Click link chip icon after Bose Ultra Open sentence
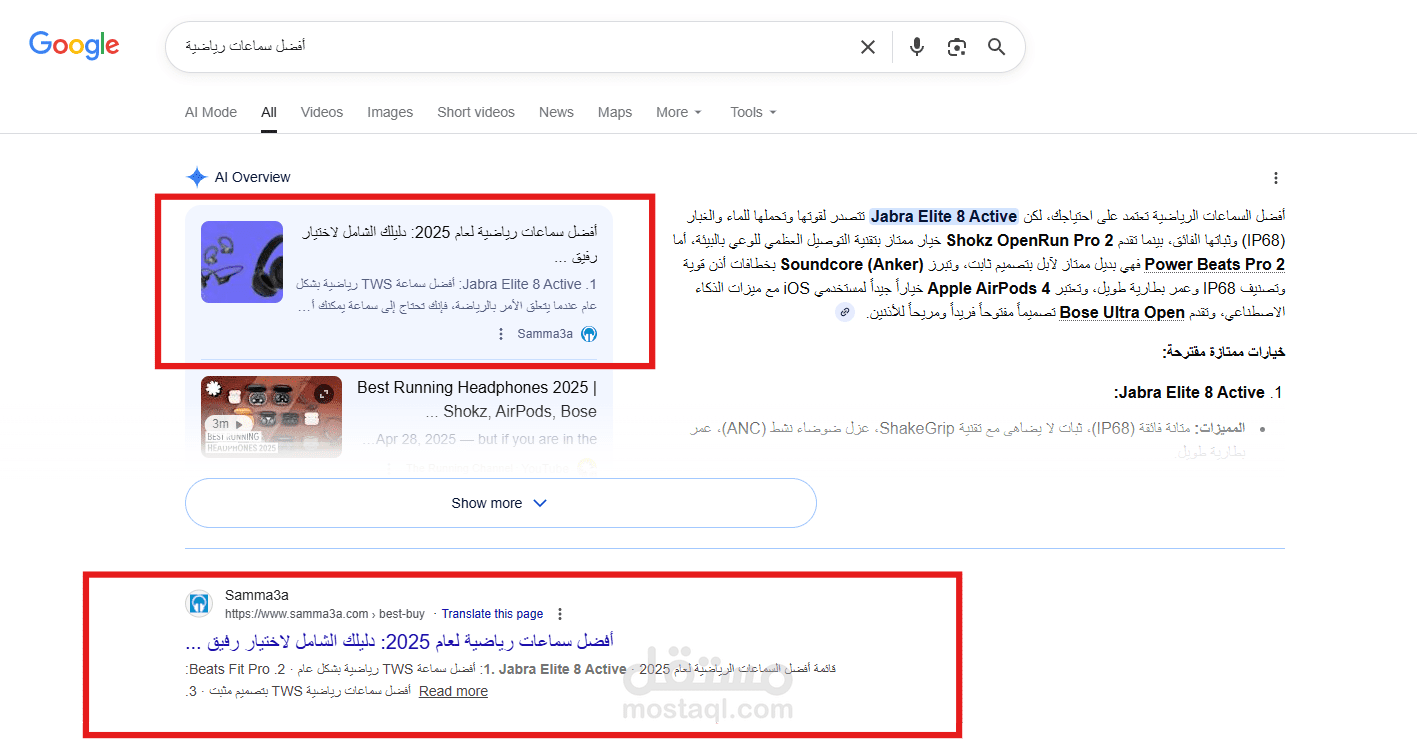Image resolution: width=1417 pixels, height=739 pixels. [845, 313]
